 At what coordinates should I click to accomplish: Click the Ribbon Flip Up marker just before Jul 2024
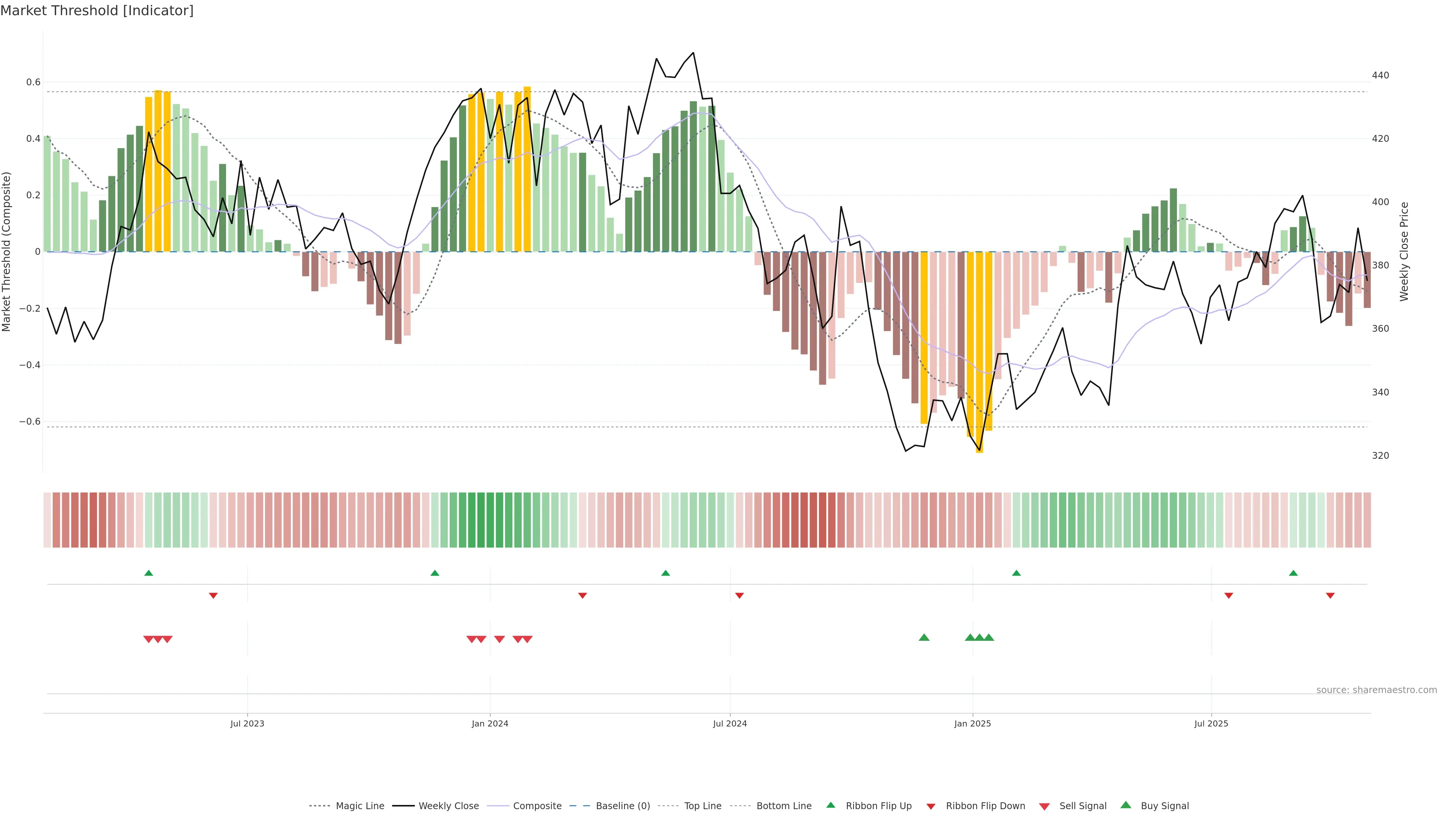click(x=665, y=573)
